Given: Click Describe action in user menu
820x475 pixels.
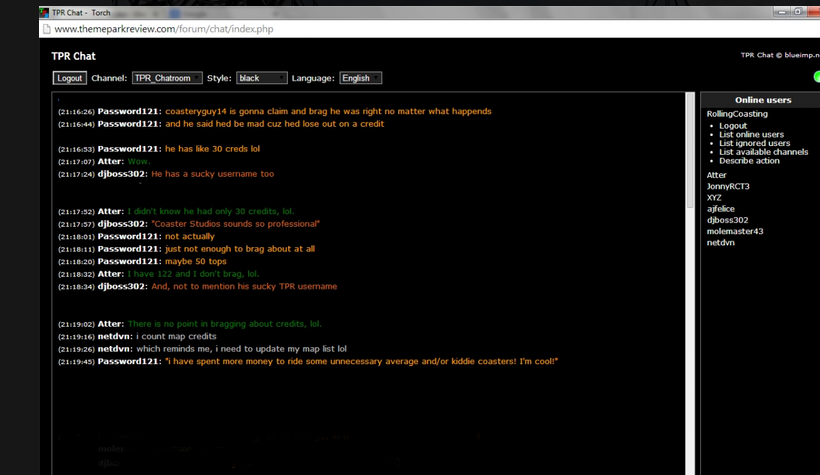Looking at the screenshot, I should coord(749,161).
